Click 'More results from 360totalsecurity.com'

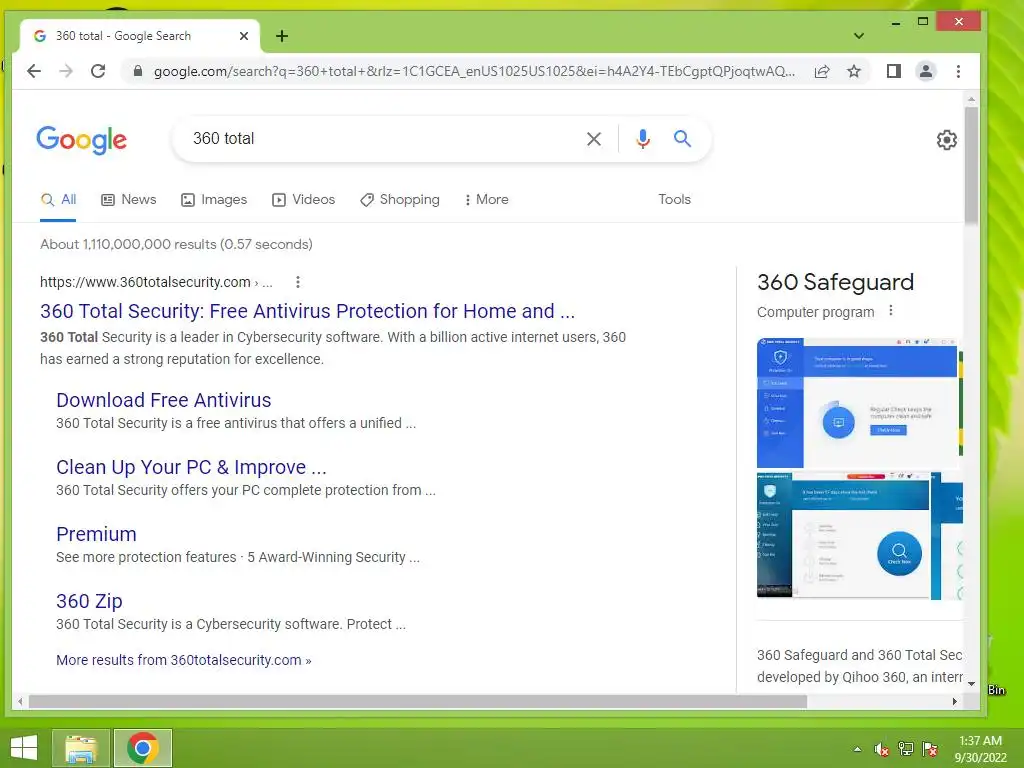coord(184,660)
